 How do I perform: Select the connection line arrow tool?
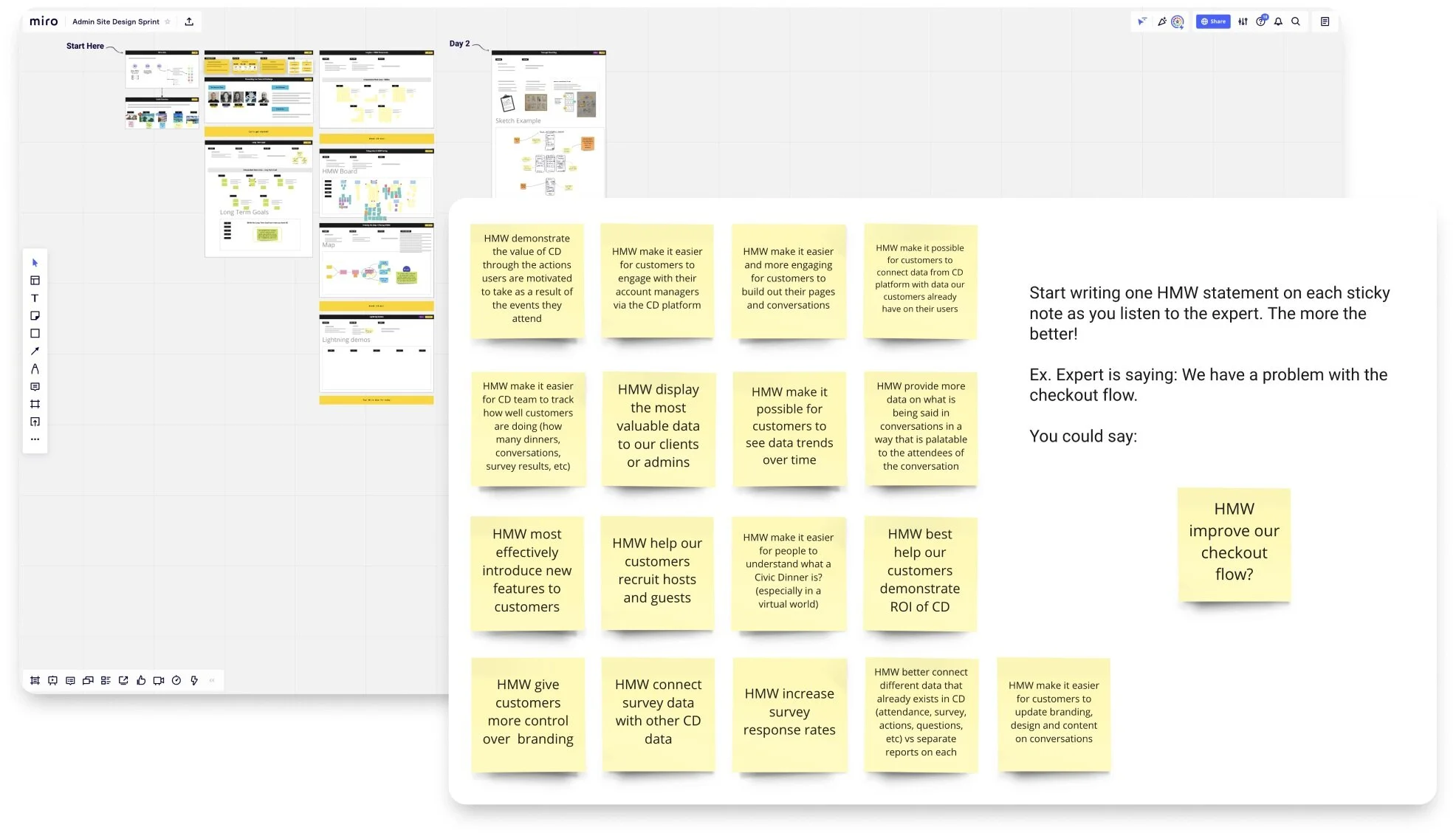pos(35,352)
